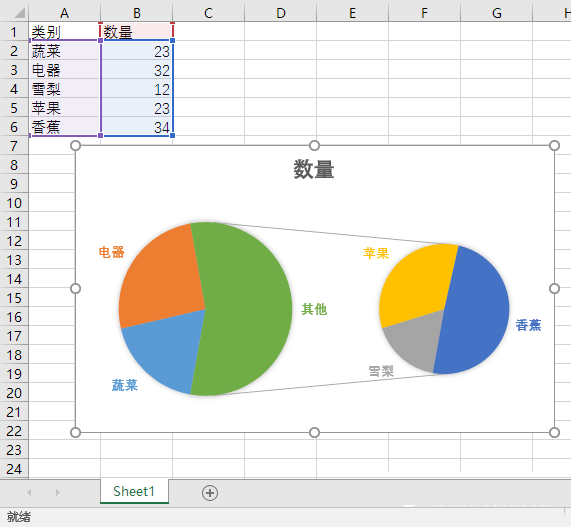This screenshot has height=527, width=571.
Task: Open the Sheet1 tab
Action: tap(134, 491)
